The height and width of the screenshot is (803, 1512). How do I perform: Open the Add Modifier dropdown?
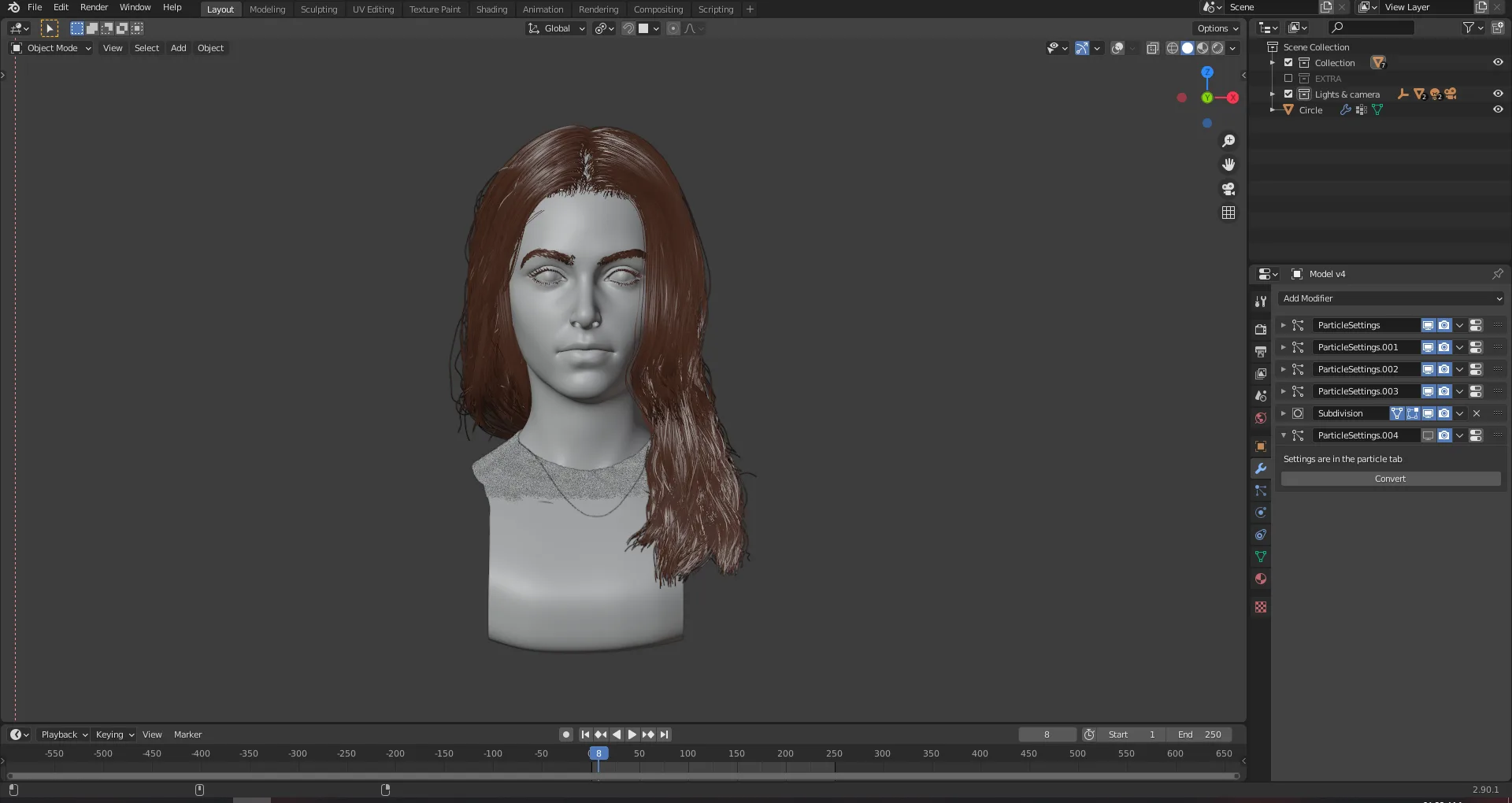[1392, 298]
